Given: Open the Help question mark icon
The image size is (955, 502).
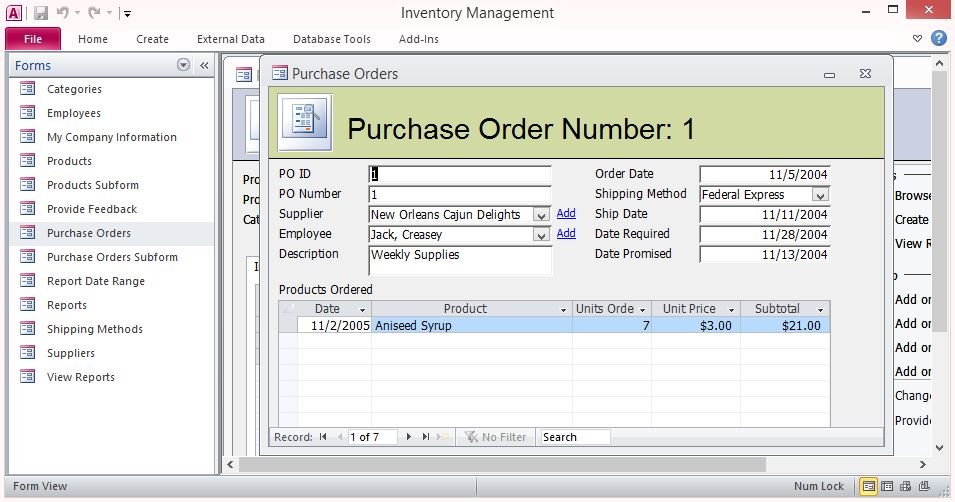Looking at the screenshot, I should pos(938,39).
